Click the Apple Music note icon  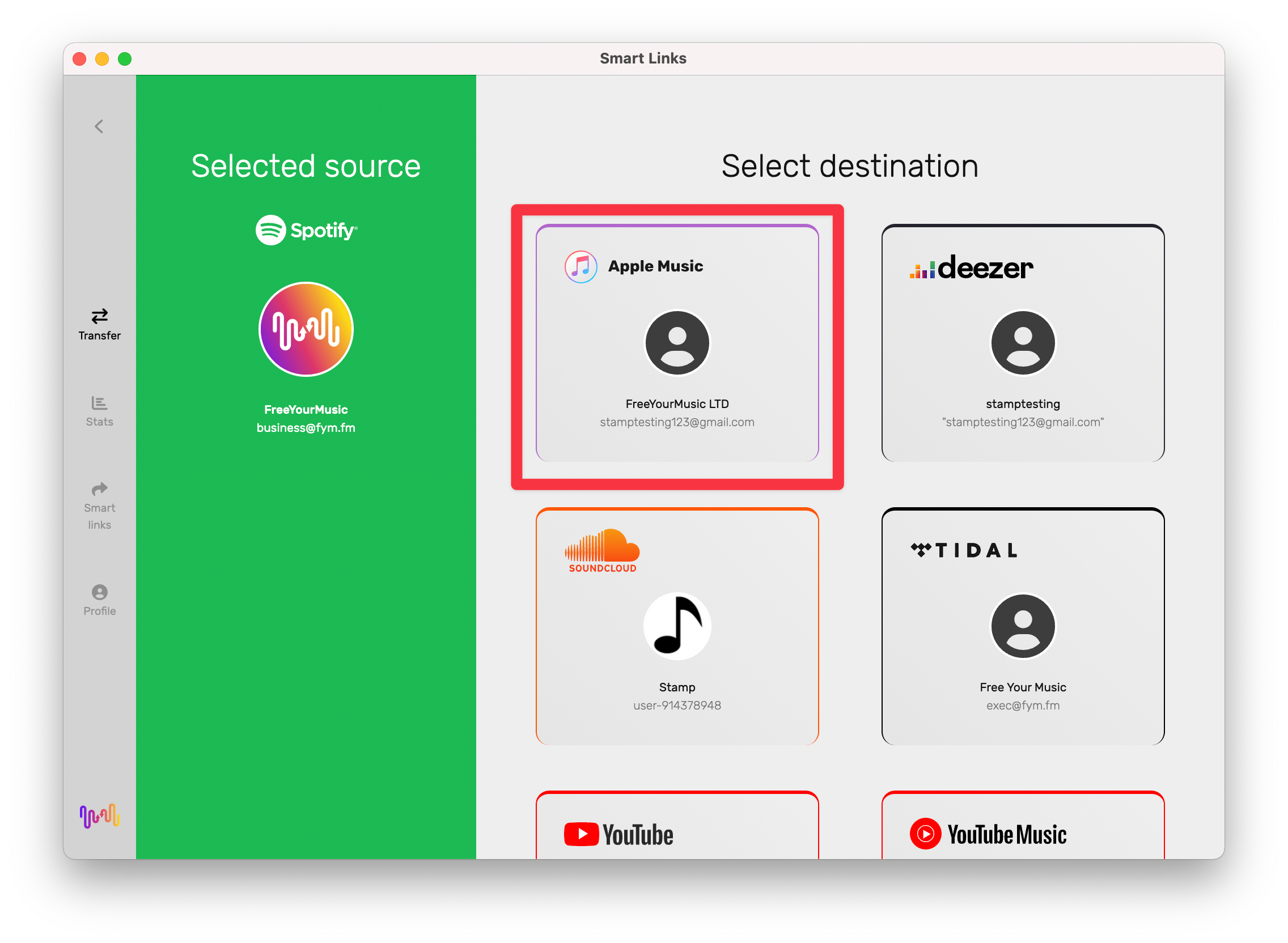point(581,266)
